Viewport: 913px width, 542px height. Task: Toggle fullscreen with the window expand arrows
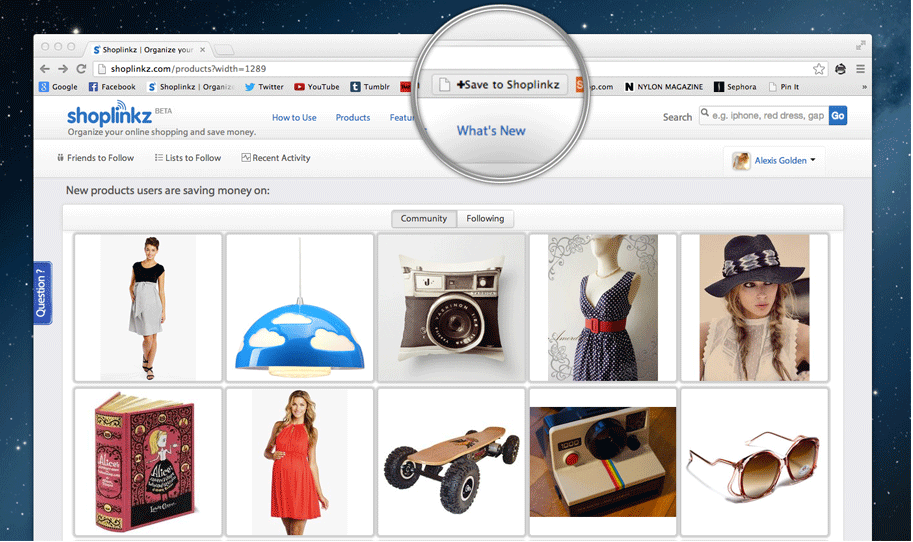point(861,45)
